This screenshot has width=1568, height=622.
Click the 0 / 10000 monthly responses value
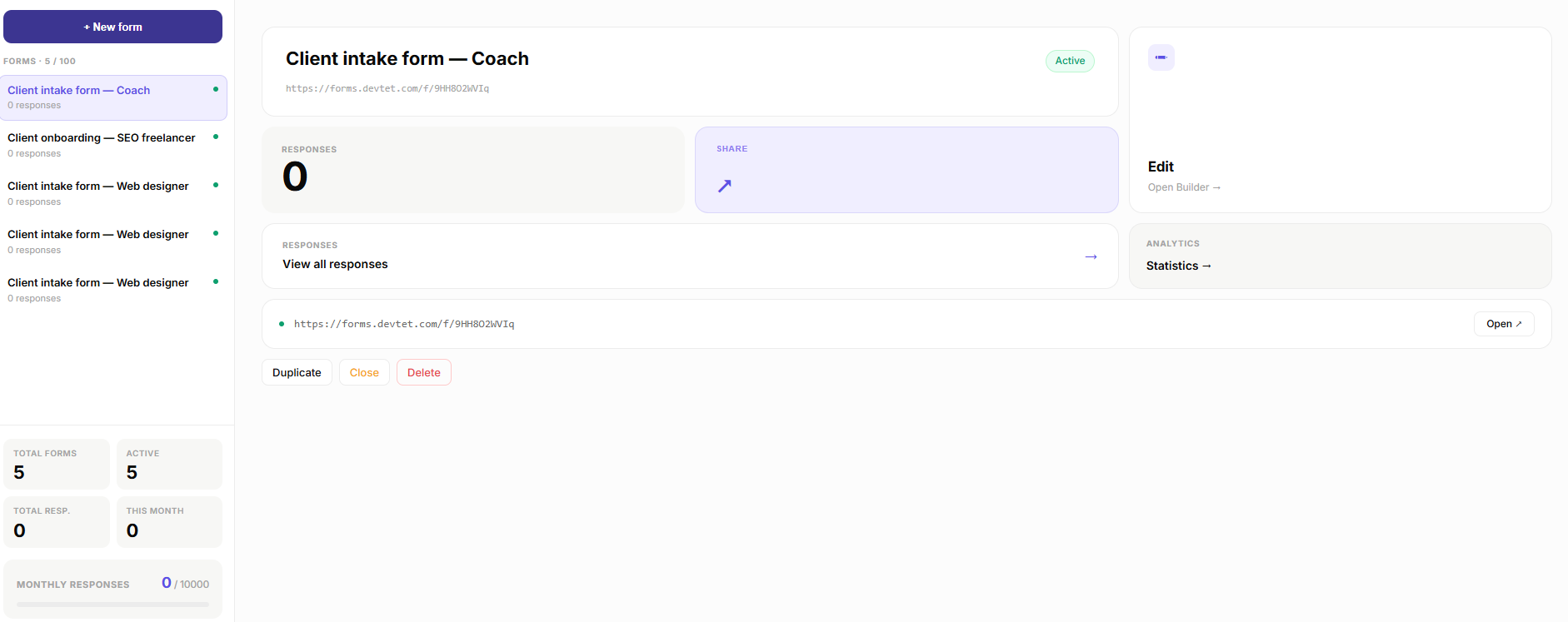coord(185,584)
